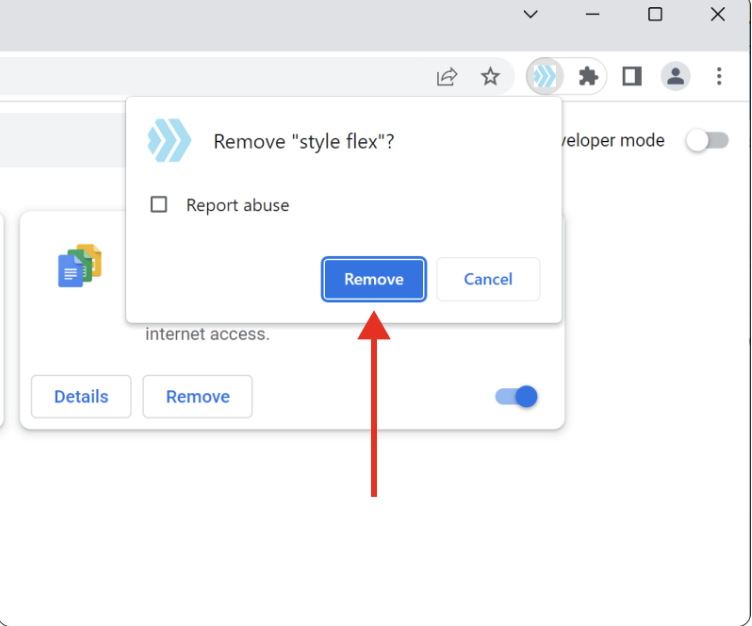This screenshot has width=752, height=626.
Task: Click the Developer mode label text
Action: [612, 141]
